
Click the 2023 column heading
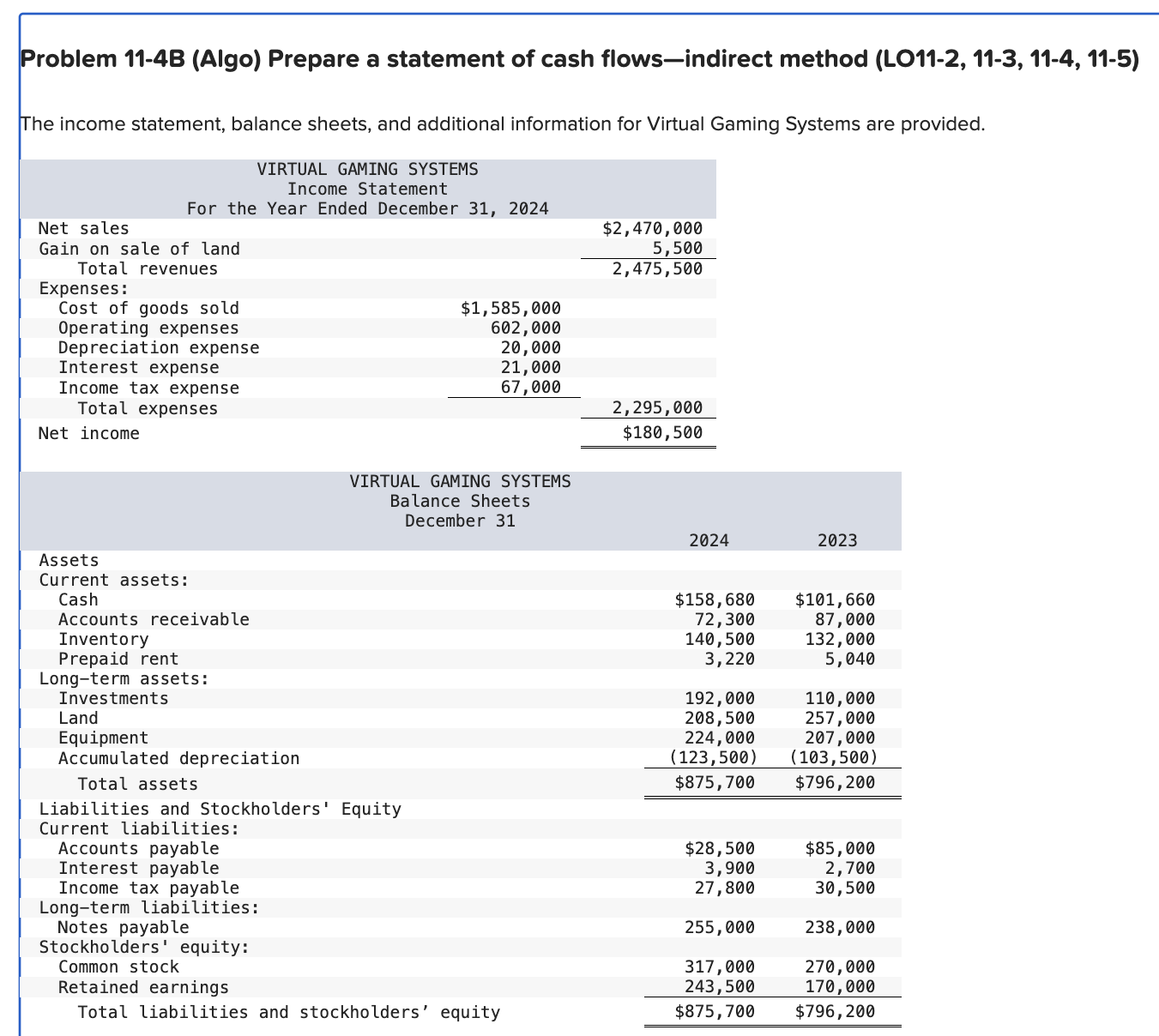click(837, 539)
